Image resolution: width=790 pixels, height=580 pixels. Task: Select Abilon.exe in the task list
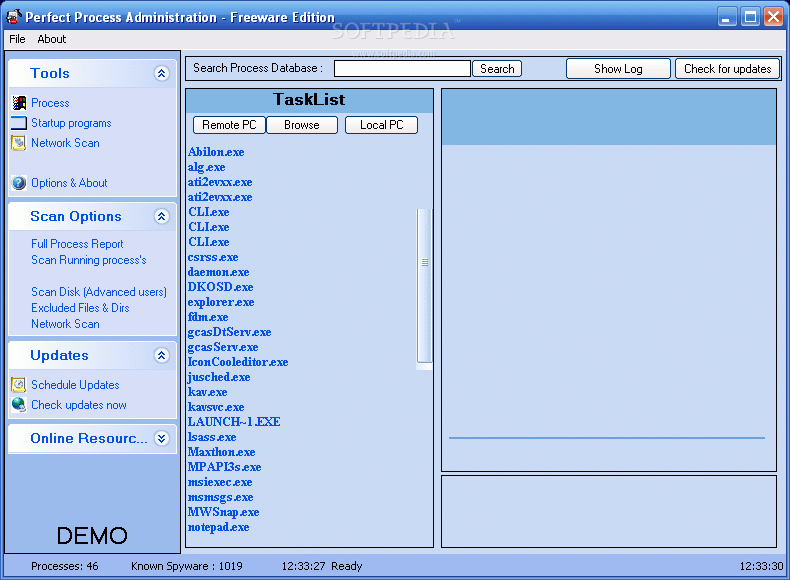[x=216, y=152]
